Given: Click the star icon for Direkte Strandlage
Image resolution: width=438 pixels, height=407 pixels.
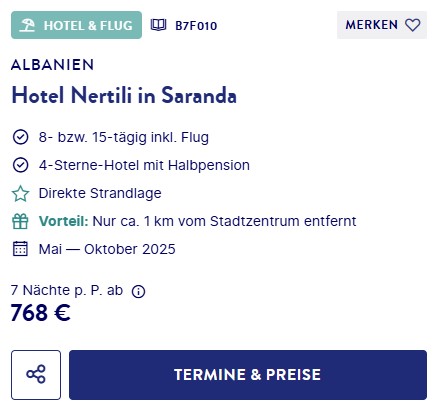Looking at the screenshot, I should coord(20,194).
